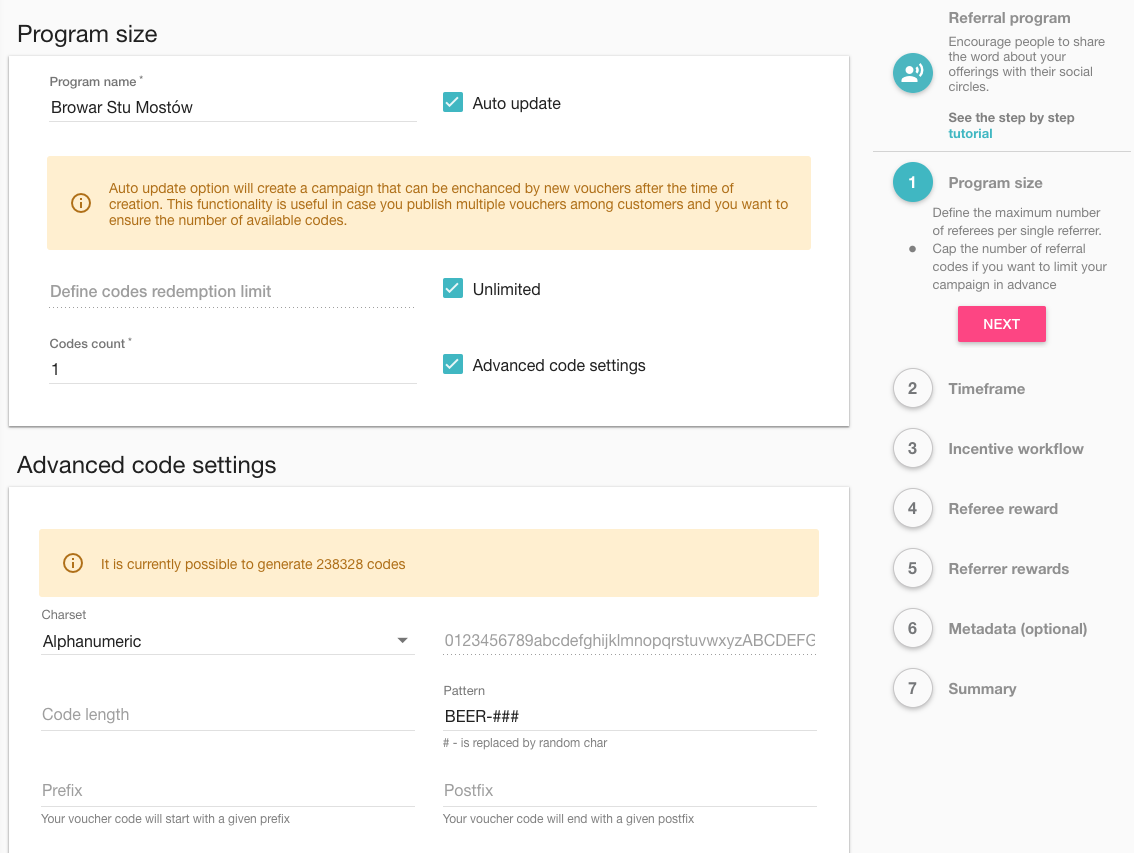Viewport: 1134px width, 853px height.
Task: Uncheck the Auto update checkbox
Action: point(453,102)
